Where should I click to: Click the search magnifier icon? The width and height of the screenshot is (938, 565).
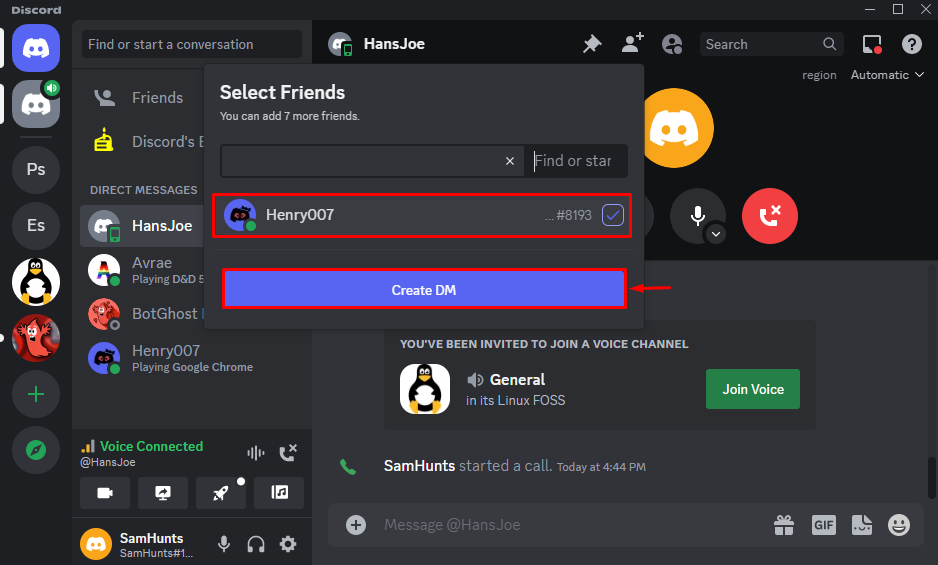coord(829,44)
